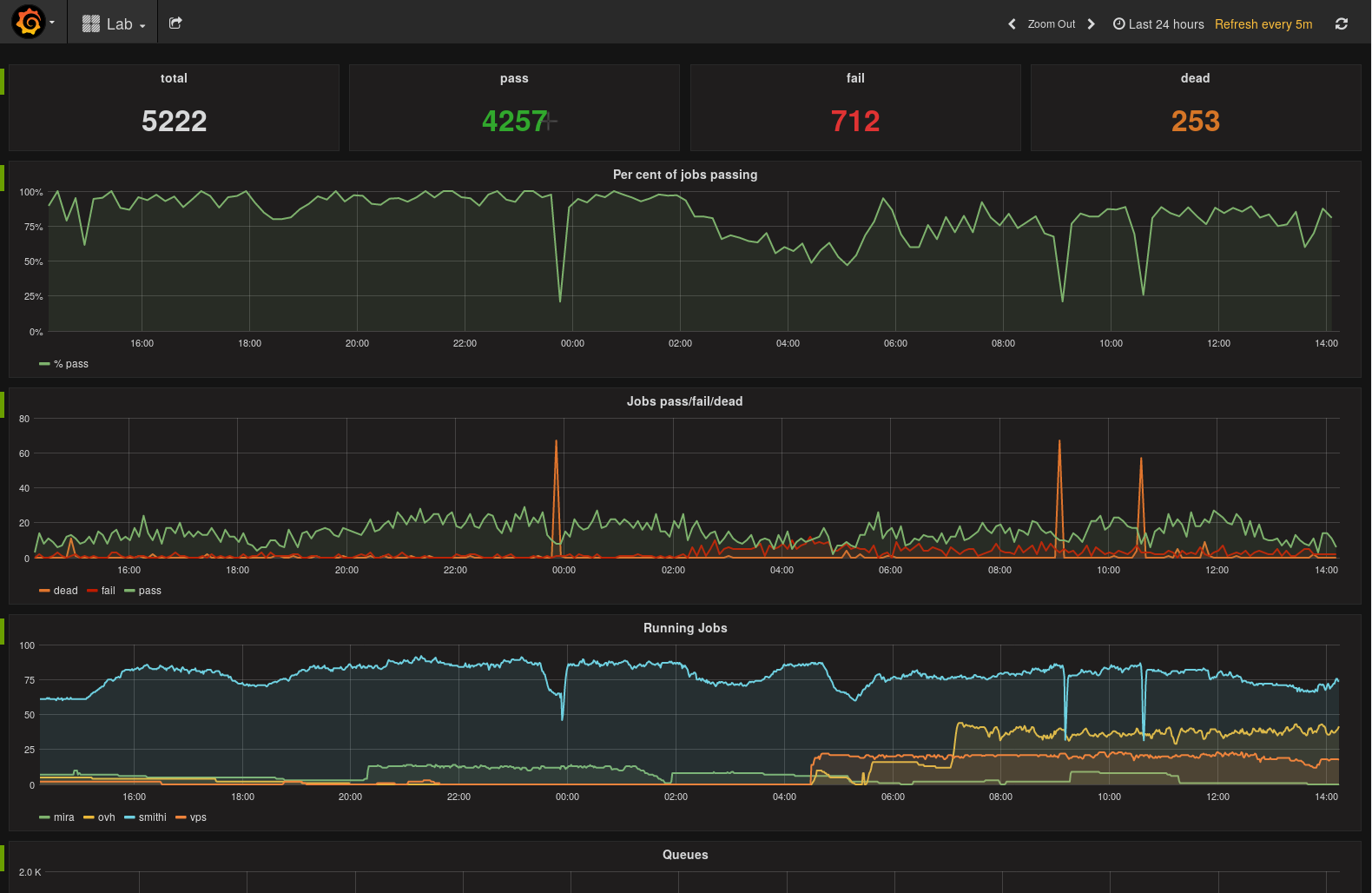Expand the Lab dashboard picker dropdown
The width and height of the screenshot is (1372, 893).
pyautogui.click(x=114, y=23)
